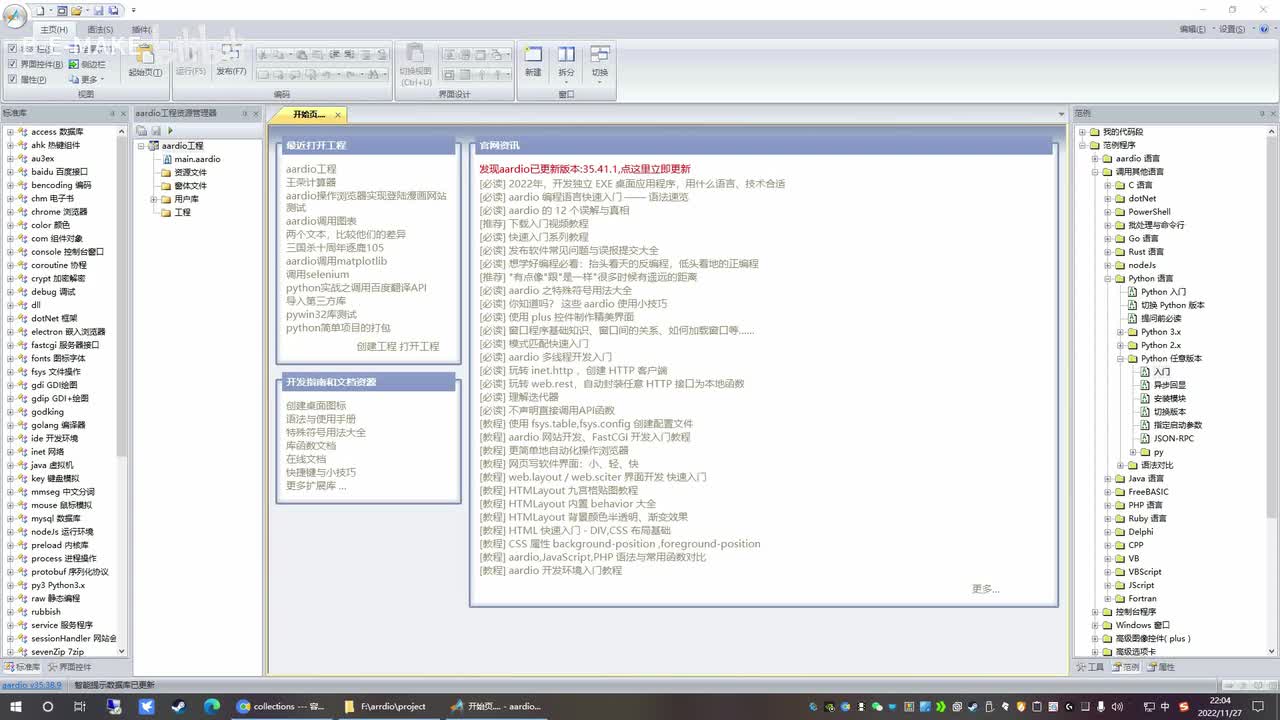The height and width of the screenshot is (720, 1280).
Task: Open recent project 王荣计算器
Action: click(311, 183)
